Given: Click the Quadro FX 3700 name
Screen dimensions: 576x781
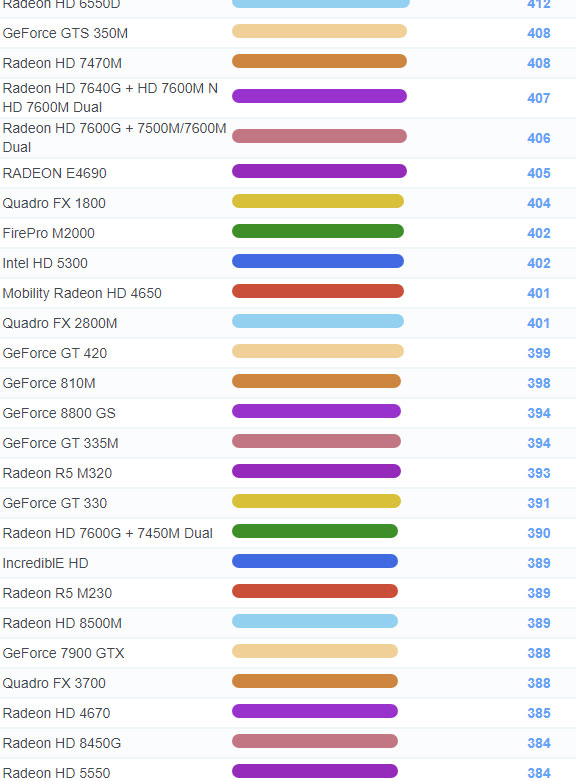Looking at the screenshot, I should 54,683.
